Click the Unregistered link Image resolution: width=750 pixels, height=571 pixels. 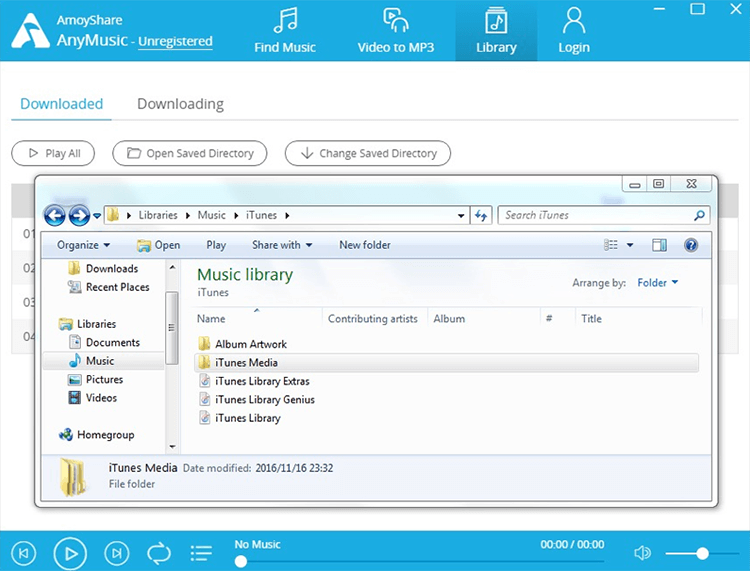pyautogui.click(x=175, y=42)
